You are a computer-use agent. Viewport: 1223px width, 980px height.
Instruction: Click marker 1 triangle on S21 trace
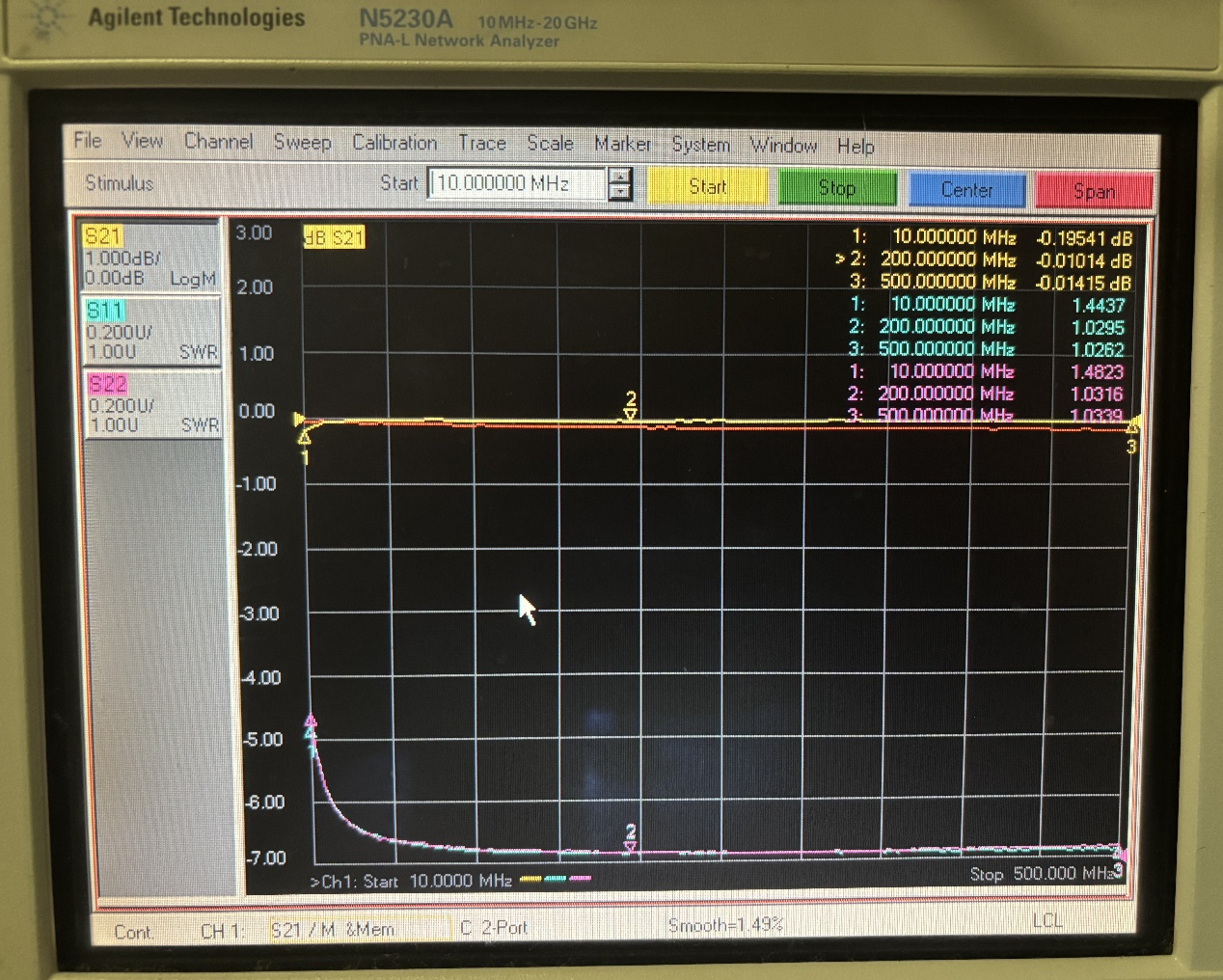tap(305, 437)
